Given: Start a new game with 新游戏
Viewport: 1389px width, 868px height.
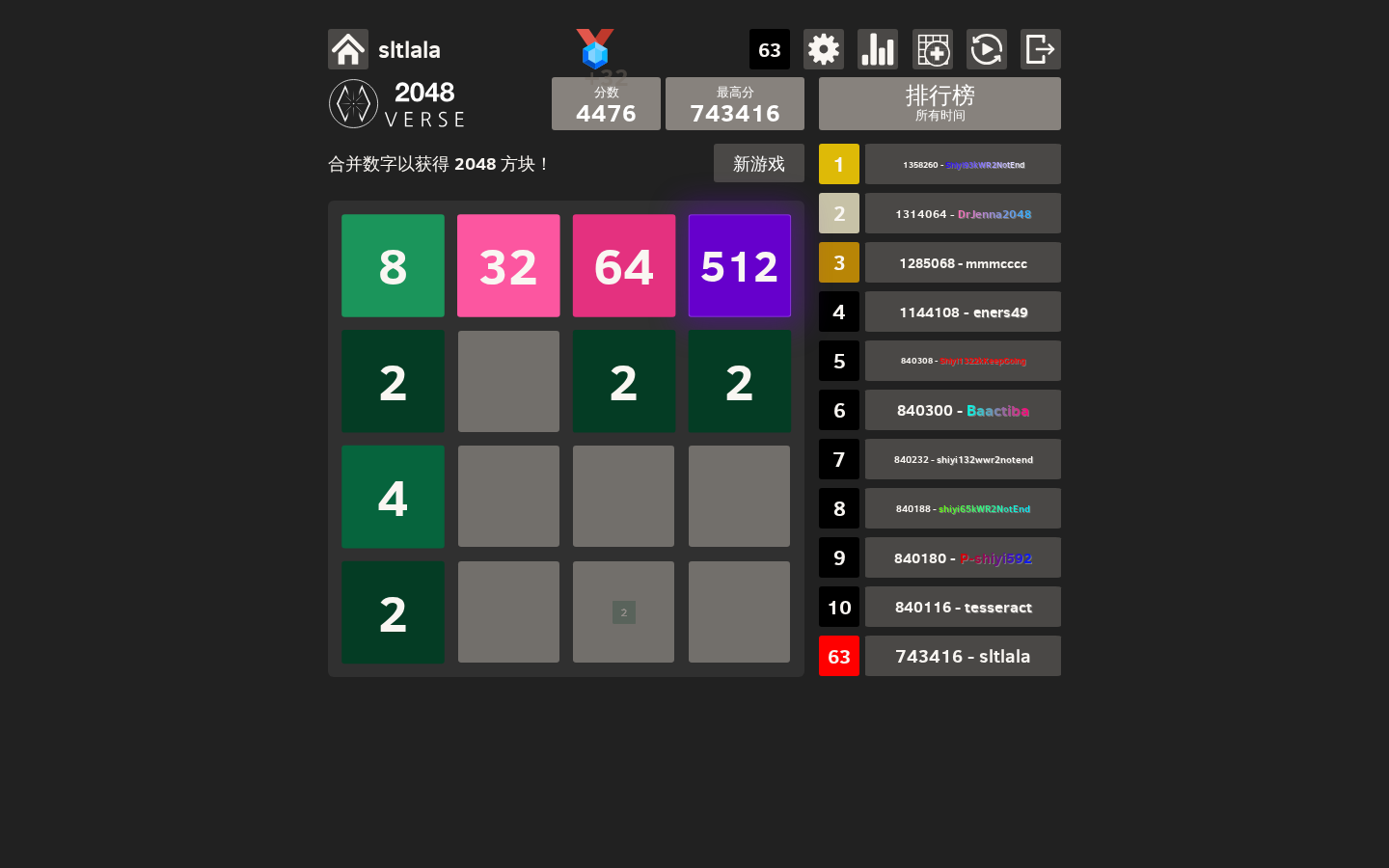Looking at the screenshot, I should coord(759,163).
